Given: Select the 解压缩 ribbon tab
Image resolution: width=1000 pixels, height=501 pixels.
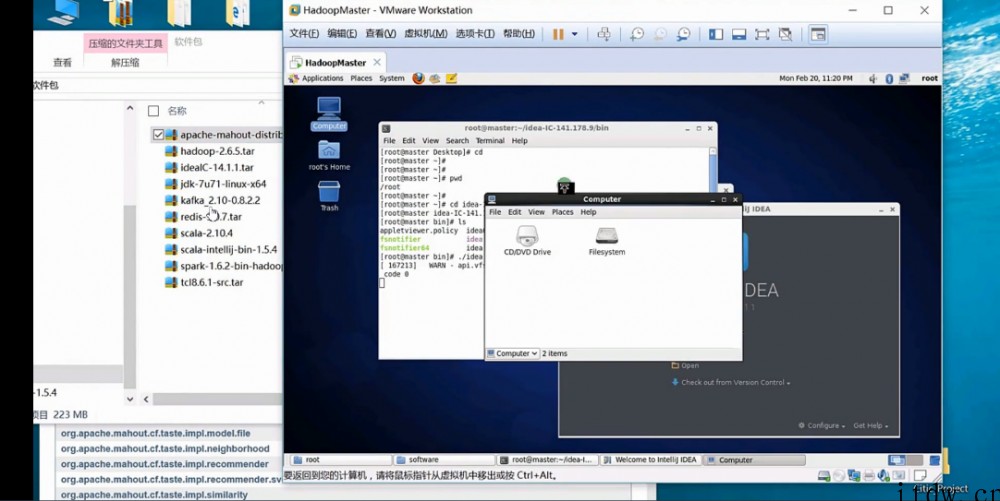Looking at the screenshot, I should (x=125, y=62).
